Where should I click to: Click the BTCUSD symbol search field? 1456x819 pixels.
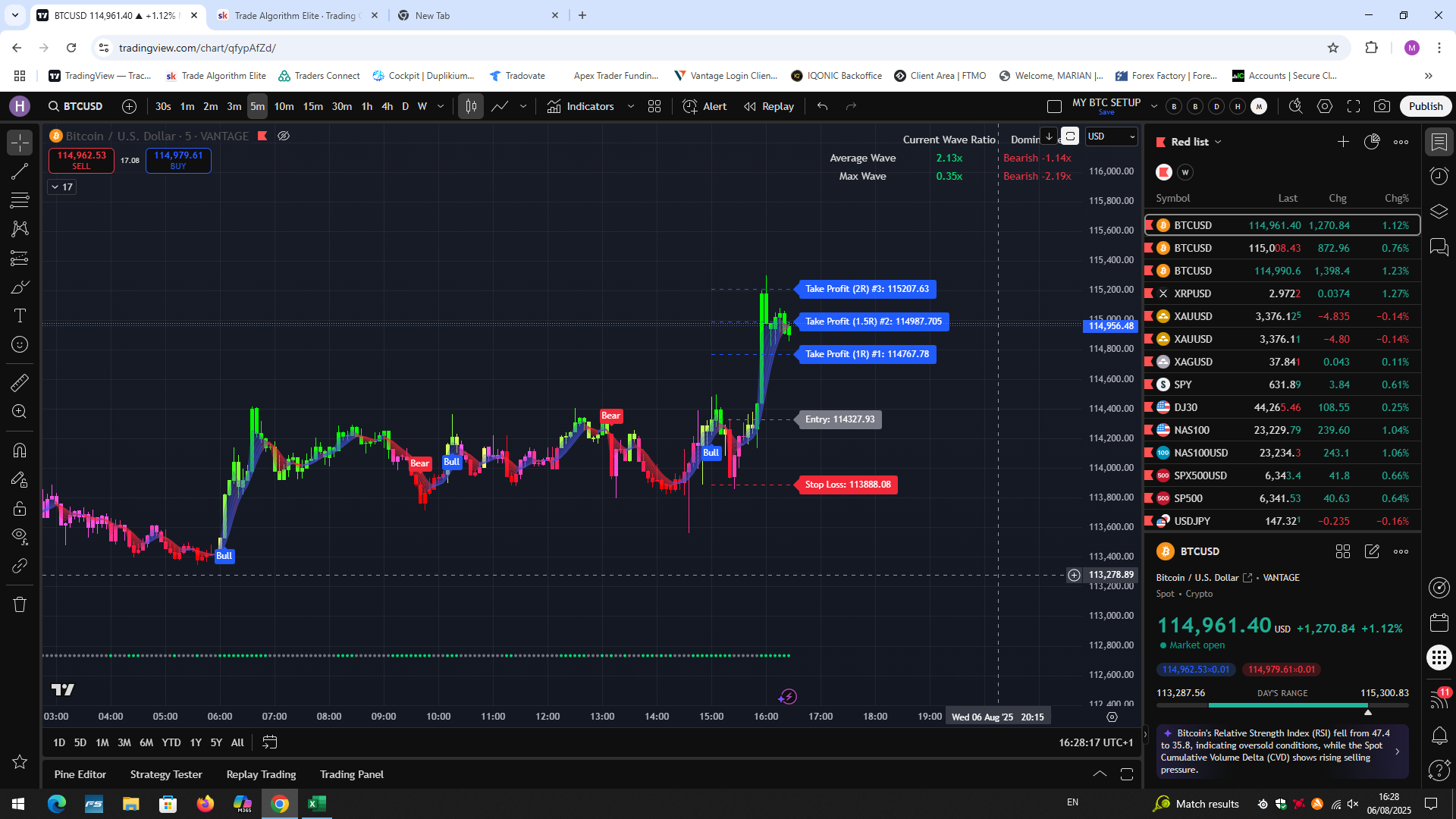(x=82, y=106)
